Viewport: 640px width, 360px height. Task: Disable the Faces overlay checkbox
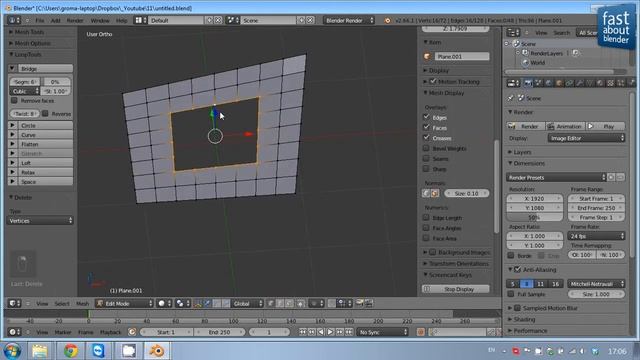tap(427, 127)
